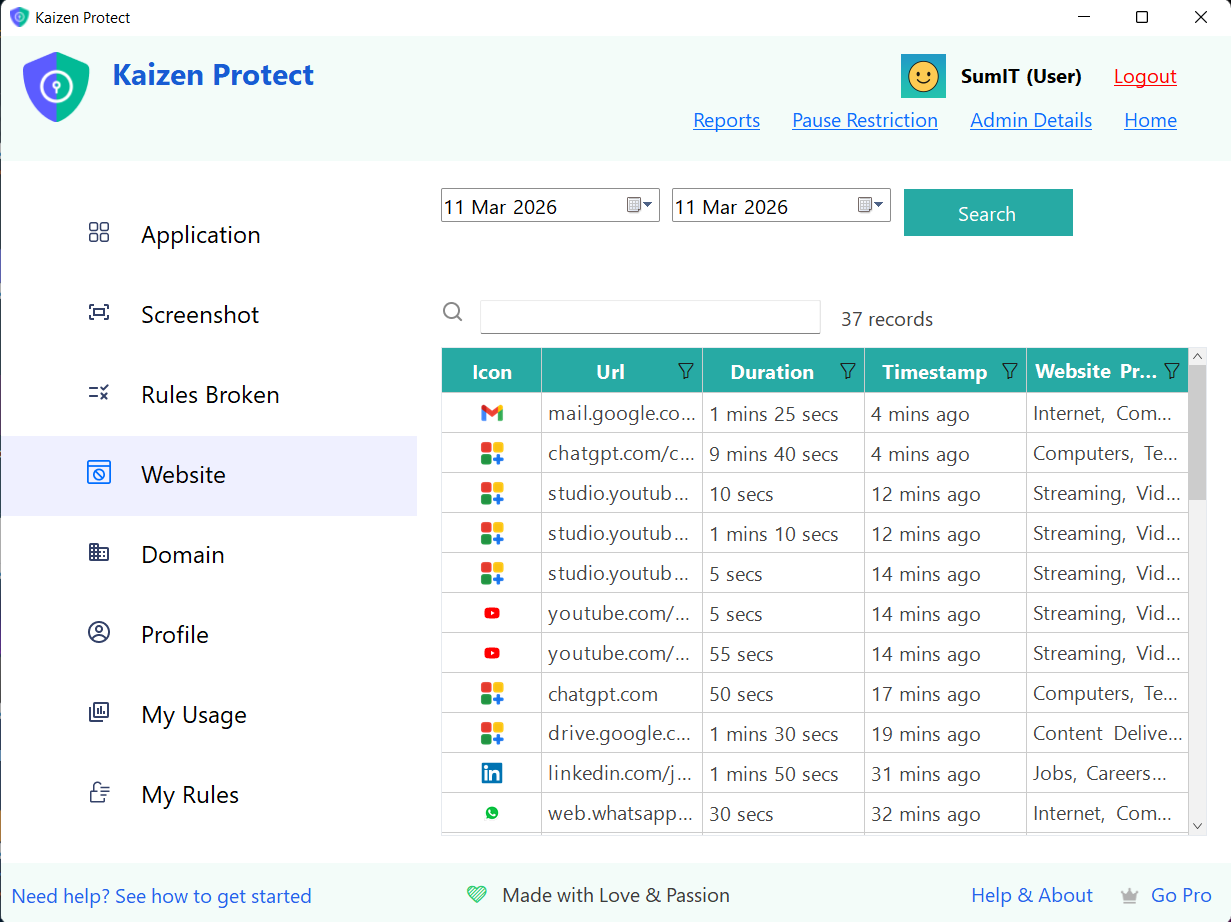Open My Usage using its icon
The width and height of the screenshot is (1231, 922).
[x=99, y=712]
